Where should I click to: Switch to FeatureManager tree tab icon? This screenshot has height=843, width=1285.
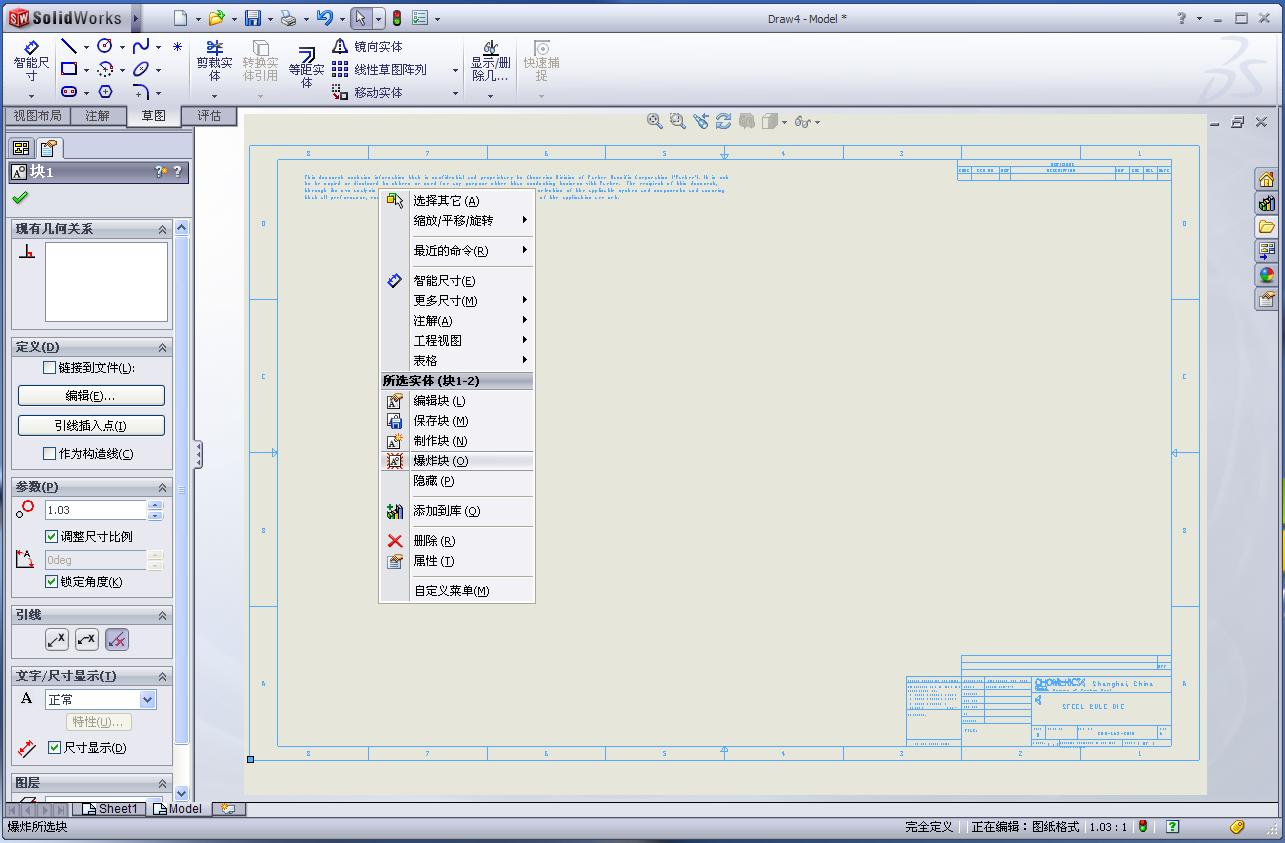tap(21, 148)
